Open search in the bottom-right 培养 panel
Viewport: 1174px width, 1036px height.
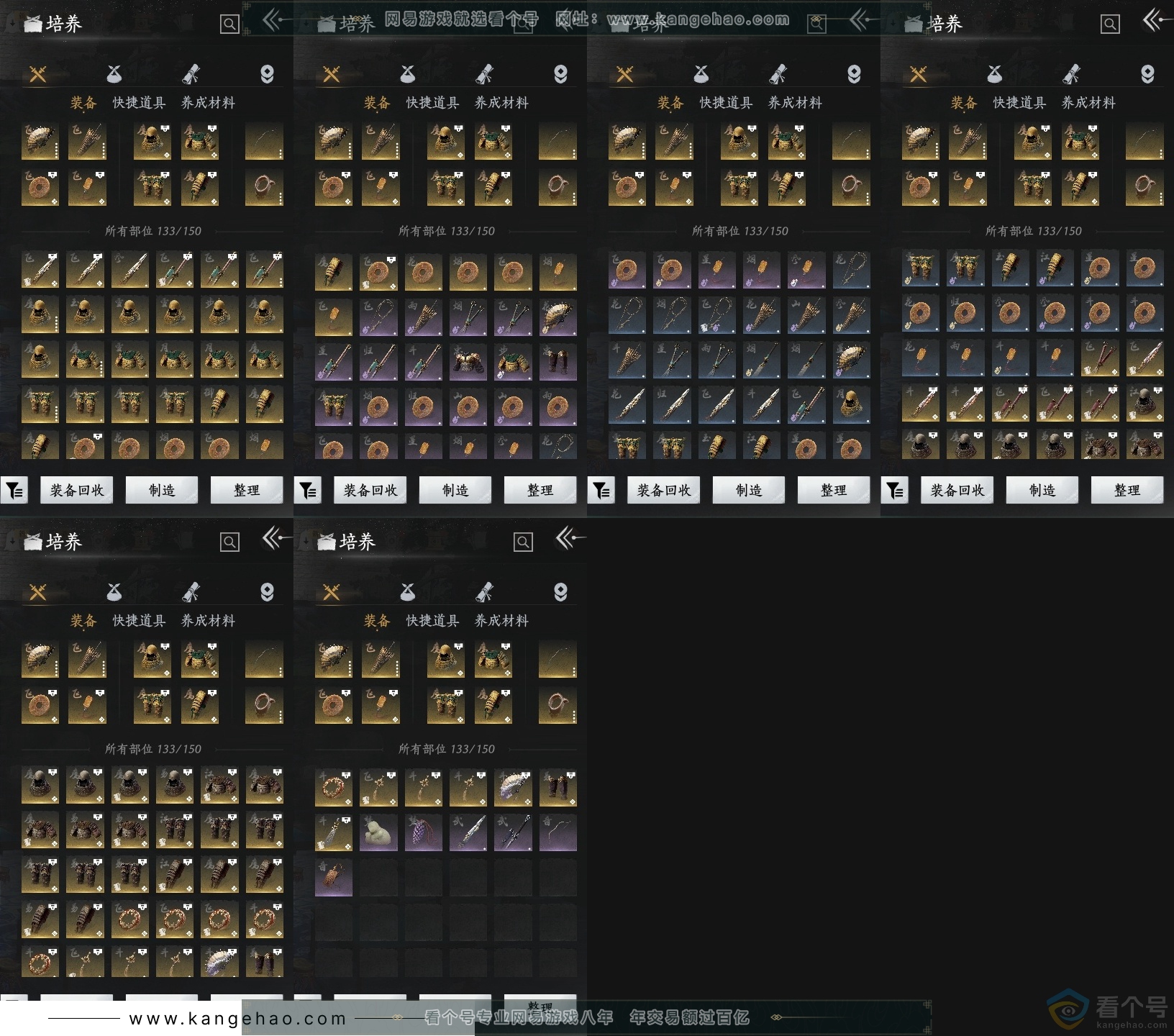pos(523,542)
